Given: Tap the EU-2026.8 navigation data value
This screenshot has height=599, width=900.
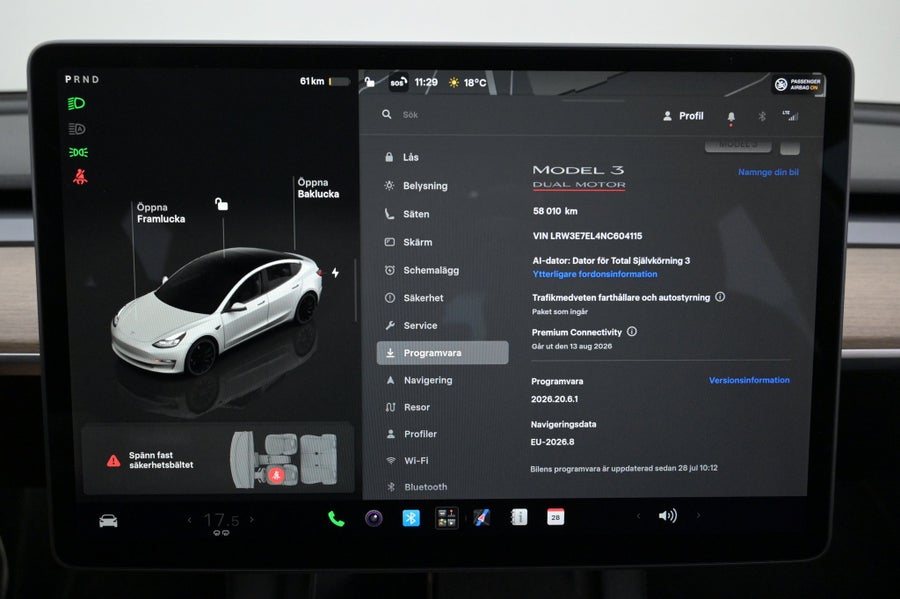Looking at the screenshot, I should tap(552, 442).
